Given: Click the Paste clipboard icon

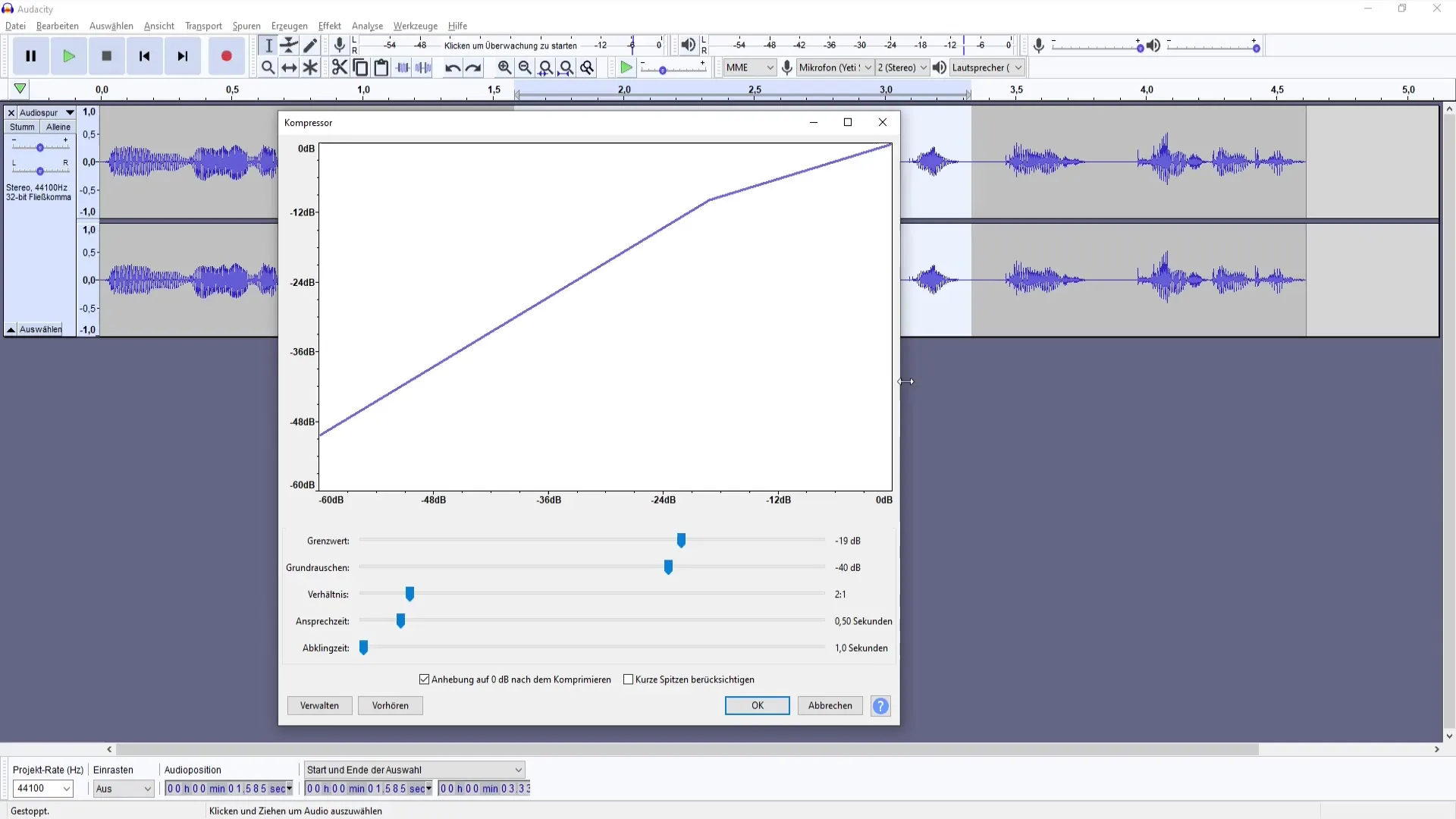Looking at the screenshot, I should point(381,67).
